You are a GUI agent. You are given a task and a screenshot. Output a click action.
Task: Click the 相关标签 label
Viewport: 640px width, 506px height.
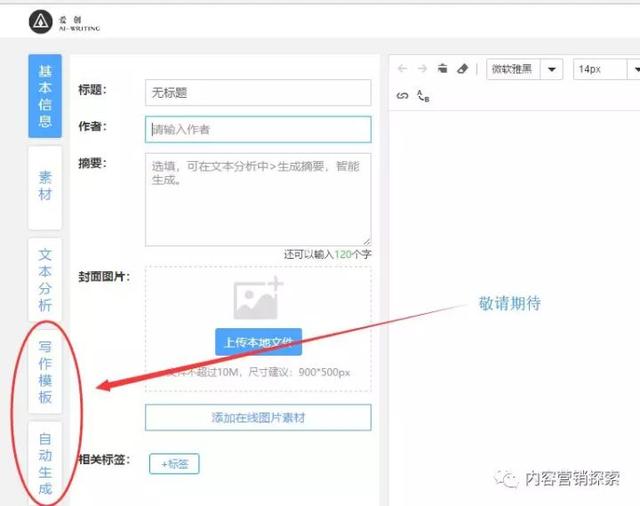(104, 459)
